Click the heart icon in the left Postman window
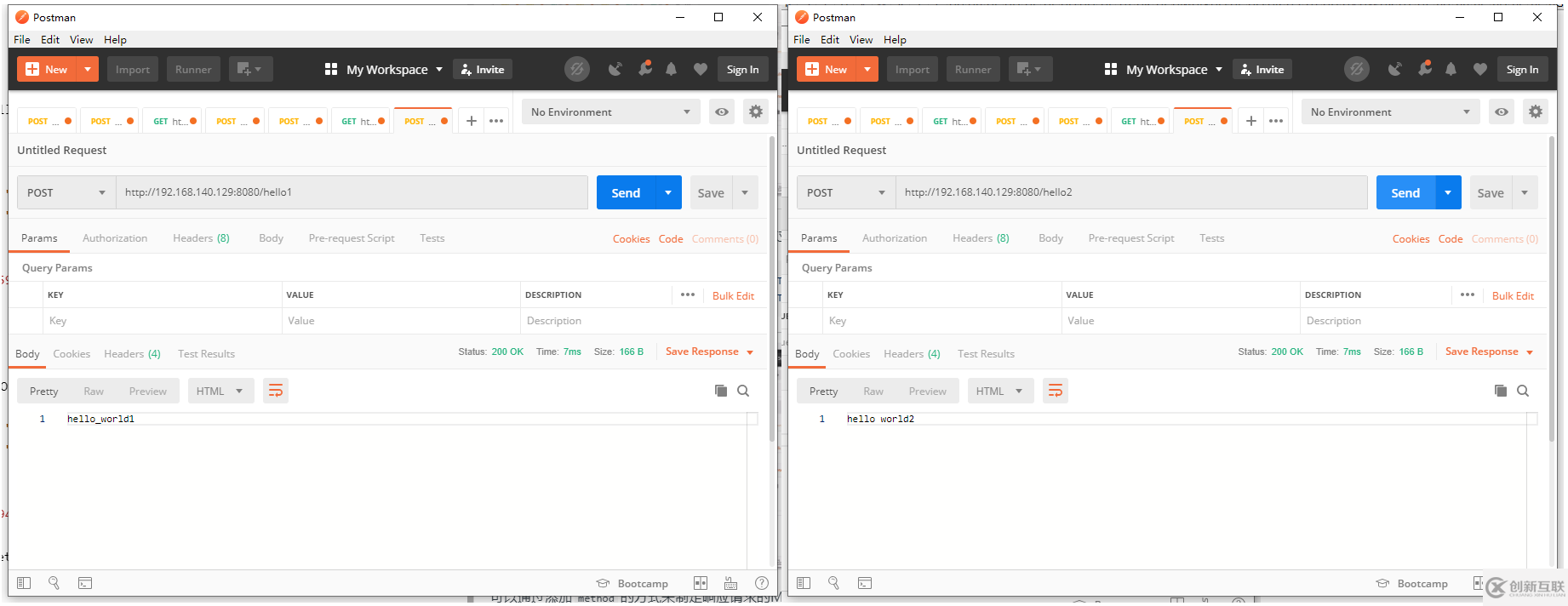 700,69
